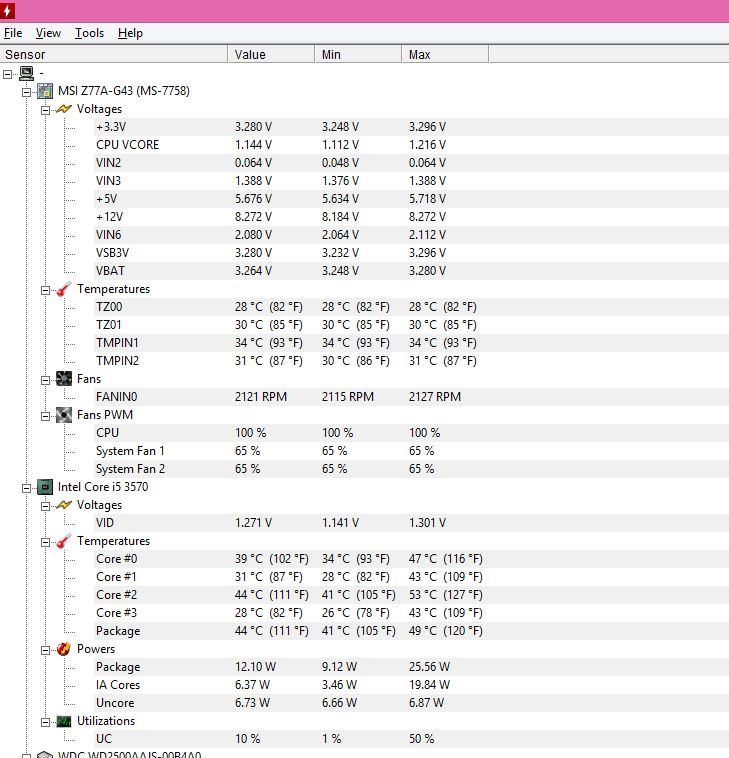Screen dimensions: 729x758
Task: Select the FANIN0 fan speed row
Action: (411, 397)
